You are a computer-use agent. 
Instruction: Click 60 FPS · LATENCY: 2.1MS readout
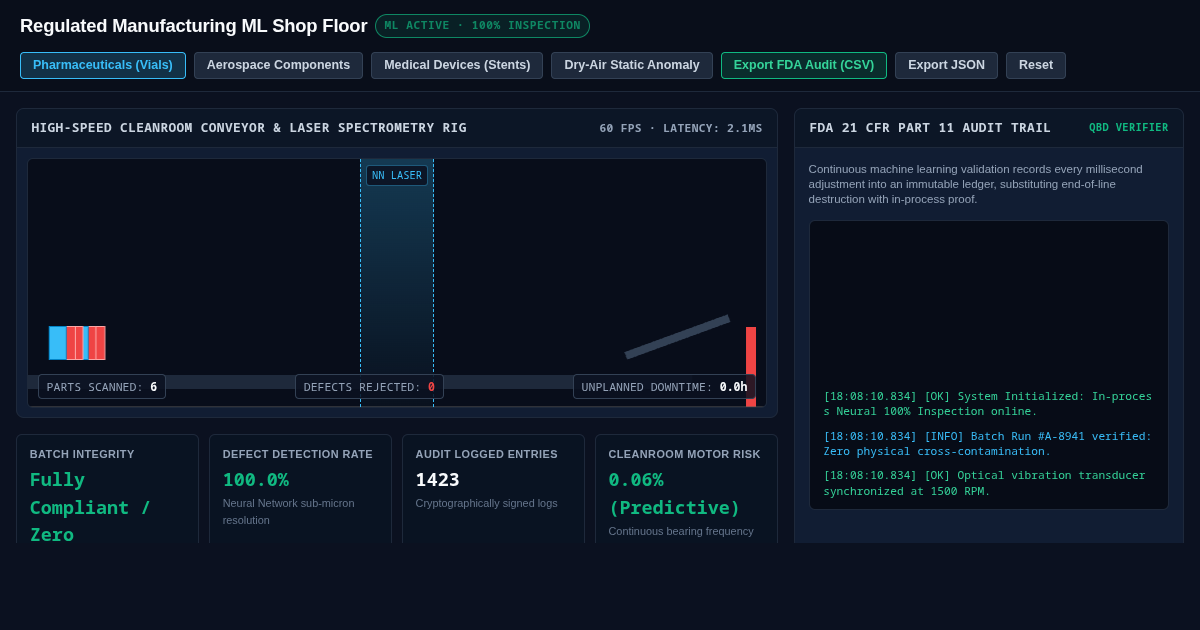pos(681,128)
